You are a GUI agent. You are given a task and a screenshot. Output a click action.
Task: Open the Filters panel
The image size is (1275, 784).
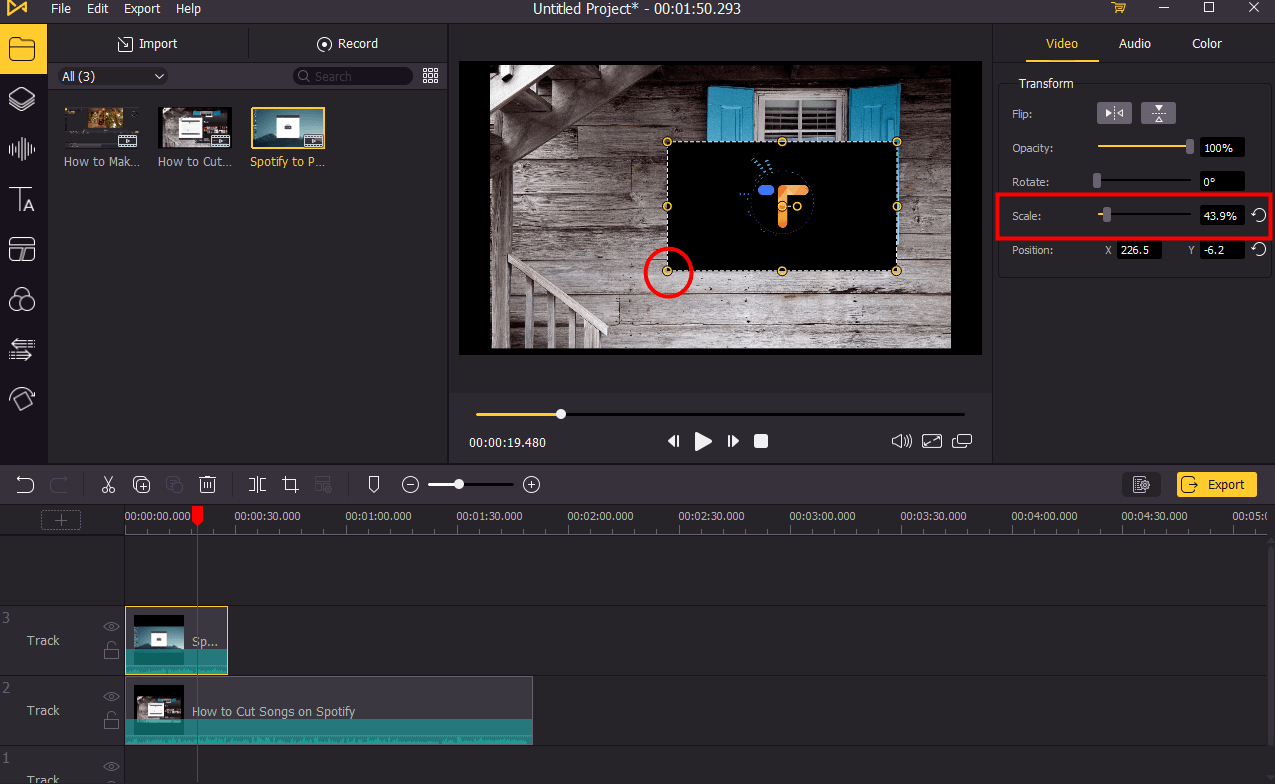click(x=22, y=299)
